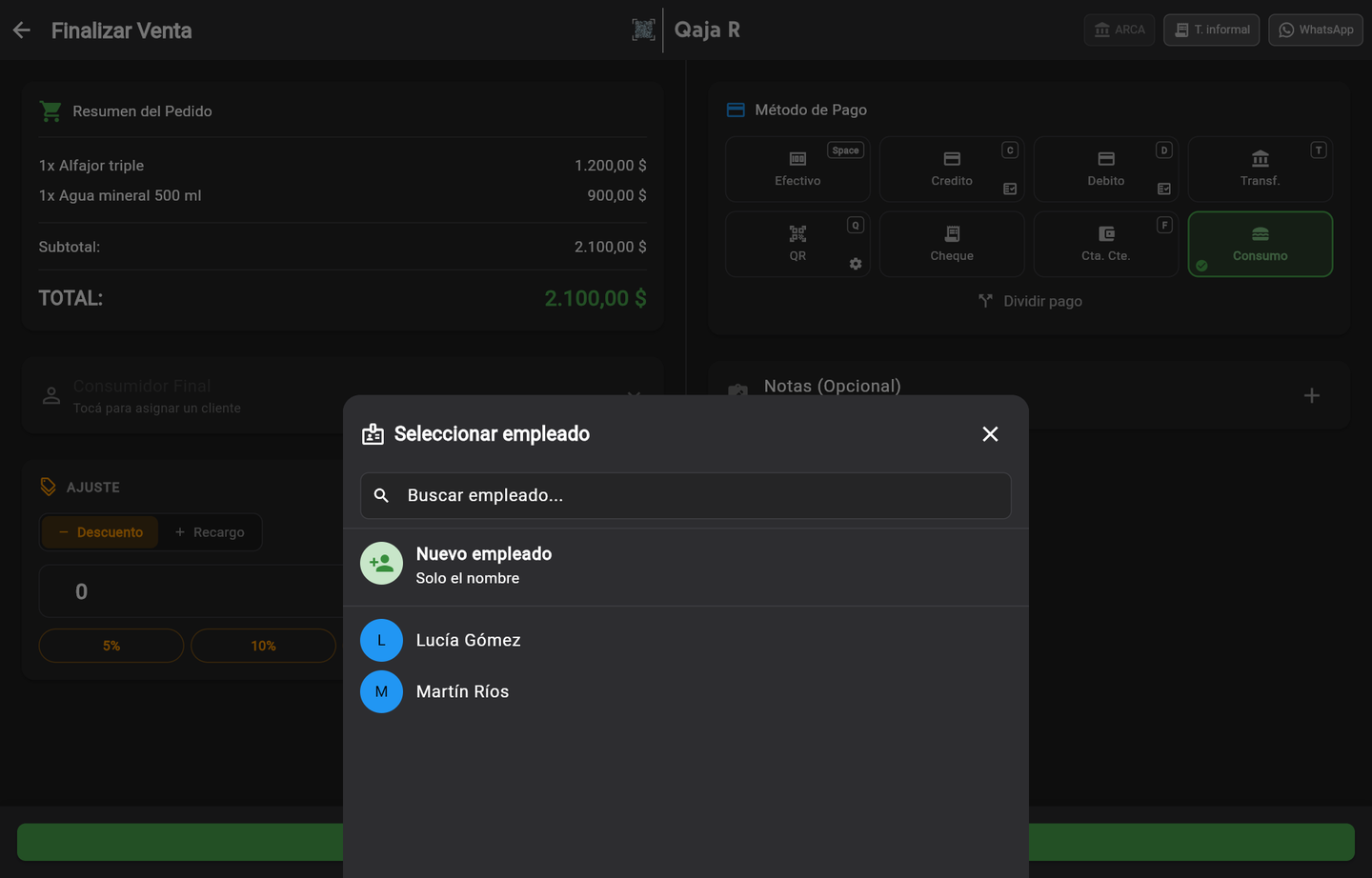The width and height of the screenshot is (1372, 878).
Task: Go back using the arrow beside Finalizar Venta
Action: click(22, 30)
